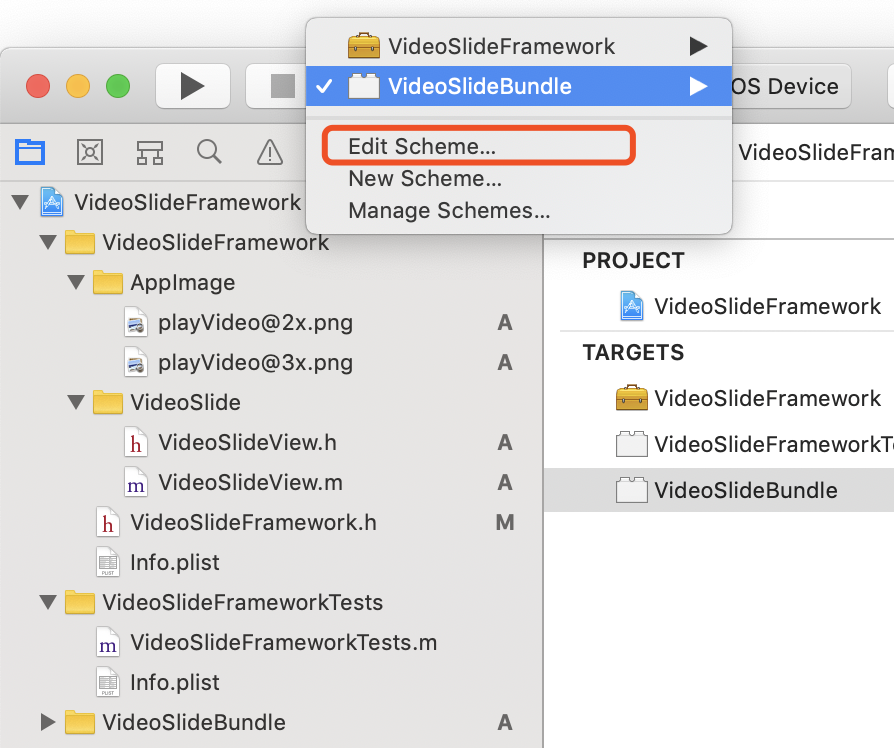Choose the VideoSlideFramework scheme in popup menu
This screenshot has height=748, width=894.
point(519,46)
